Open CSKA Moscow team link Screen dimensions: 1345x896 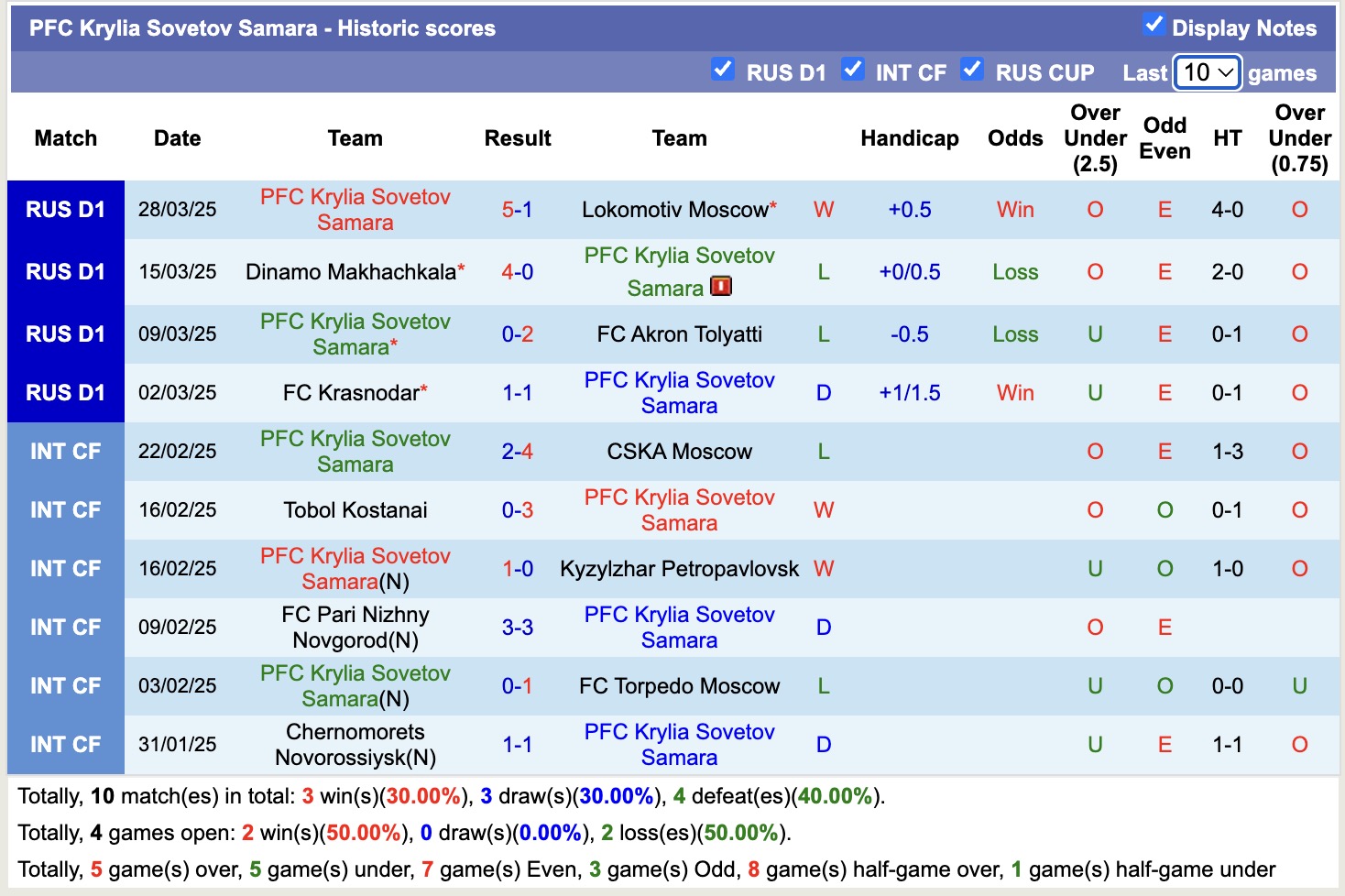pos(679,452)
